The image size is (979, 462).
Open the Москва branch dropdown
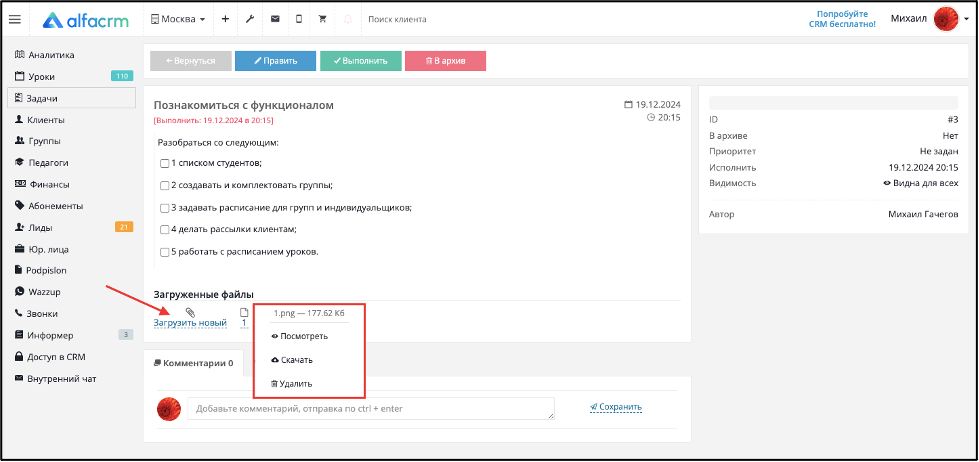click(178, 19)
